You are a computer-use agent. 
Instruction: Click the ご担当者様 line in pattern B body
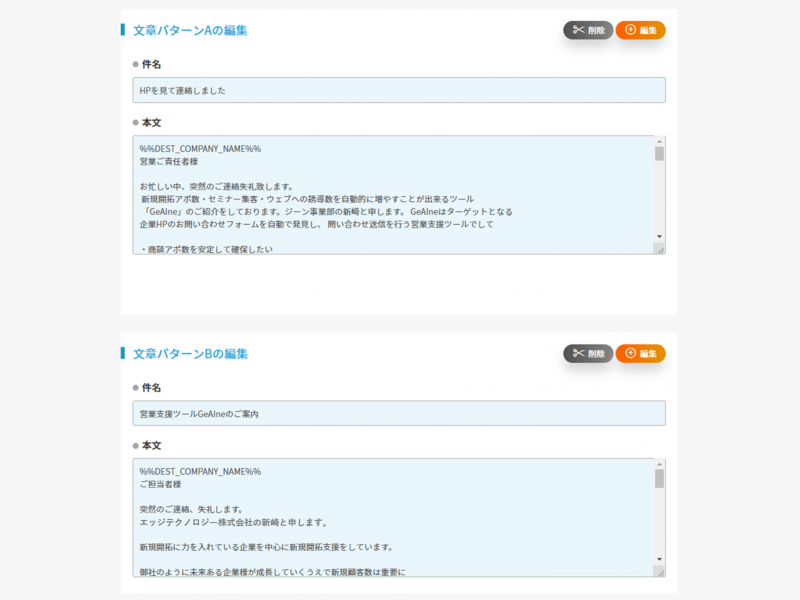pos(160,484)
